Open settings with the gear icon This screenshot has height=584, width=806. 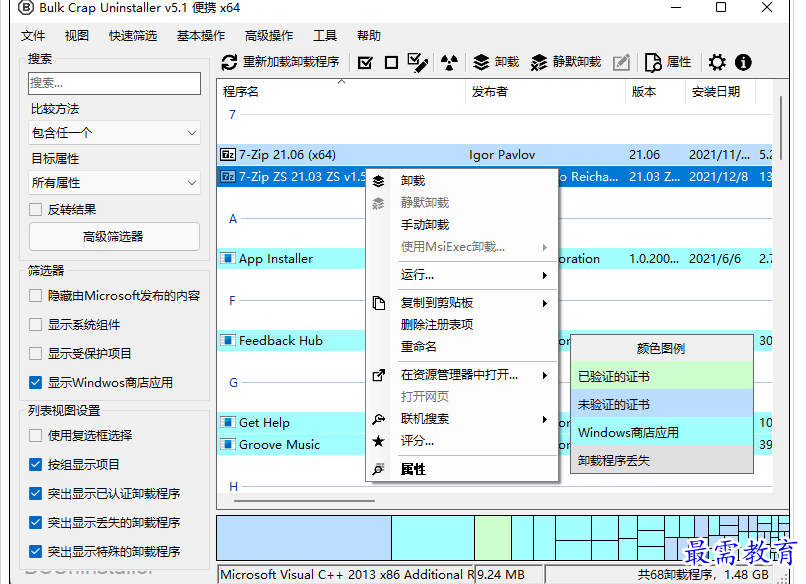tap(717, 62)
